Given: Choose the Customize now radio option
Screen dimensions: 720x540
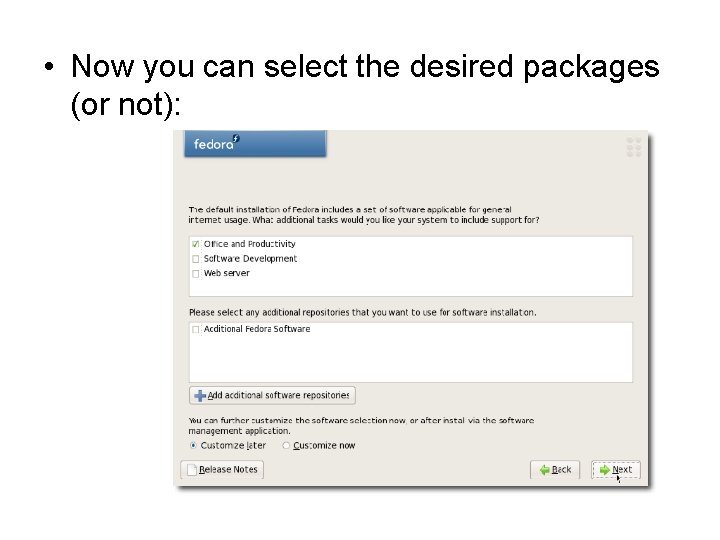Looking at the screenshot, I should tap(287, 446).
